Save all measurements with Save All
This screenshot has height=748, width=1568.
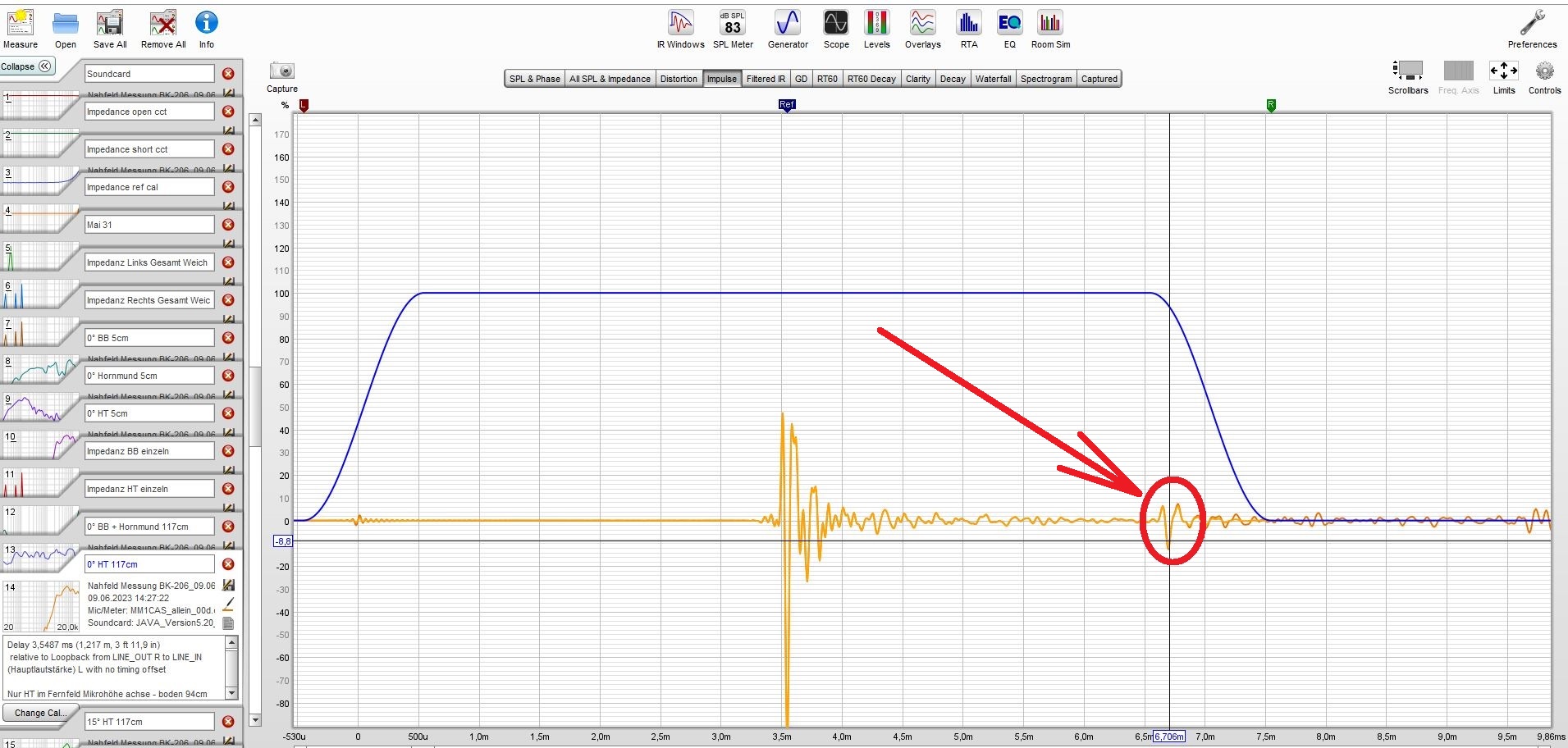pyautogui.click(x=110, y=30)
